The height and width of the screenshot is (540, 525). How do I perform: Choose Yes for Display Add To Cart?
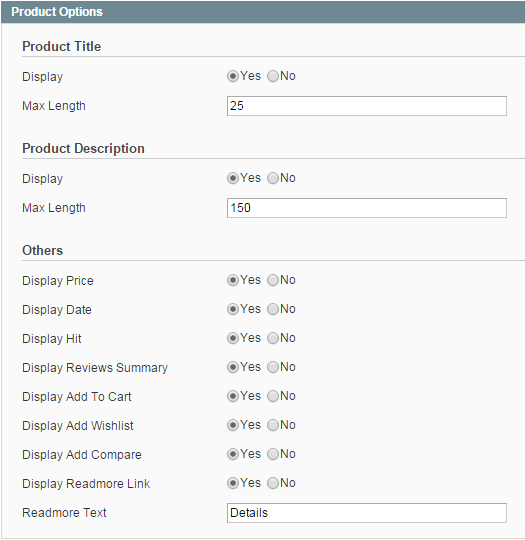click(x=233, y=396)
